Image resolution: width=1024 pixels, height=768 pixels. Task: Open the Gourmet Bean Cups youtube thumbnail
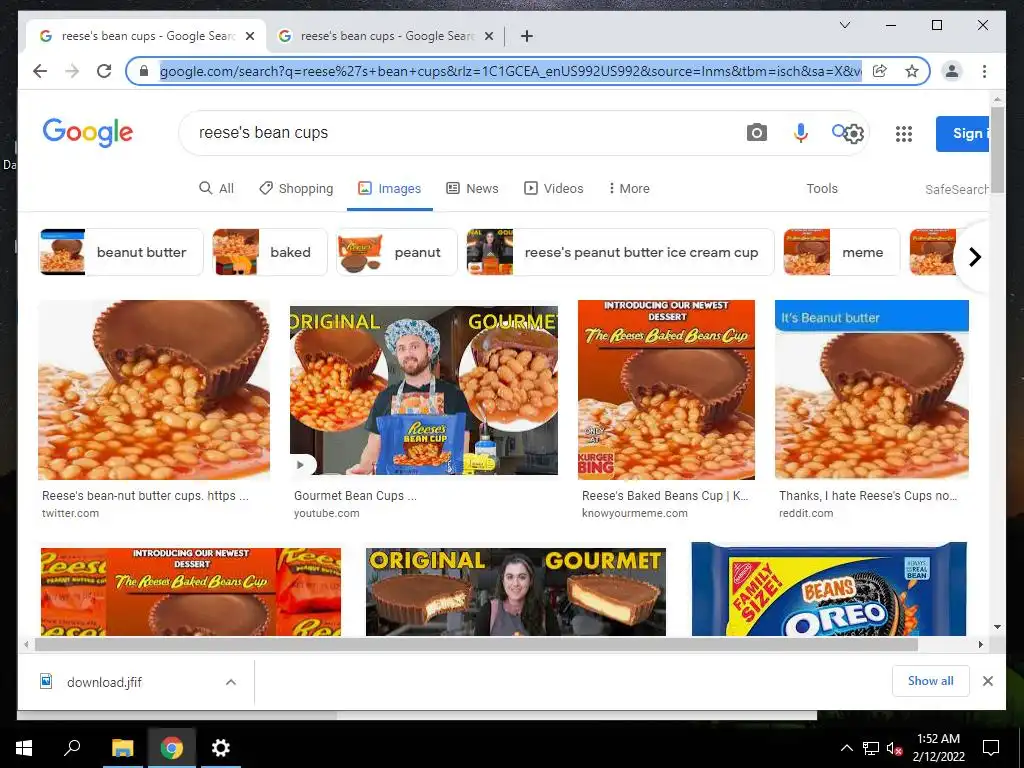click(424, 390)
